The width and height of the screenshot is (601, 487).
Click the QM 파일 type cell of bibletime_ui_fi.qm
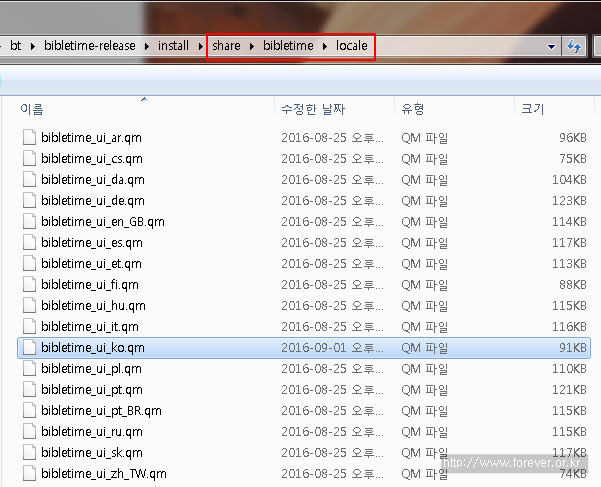pyautogui.click(x=424, y=285)
